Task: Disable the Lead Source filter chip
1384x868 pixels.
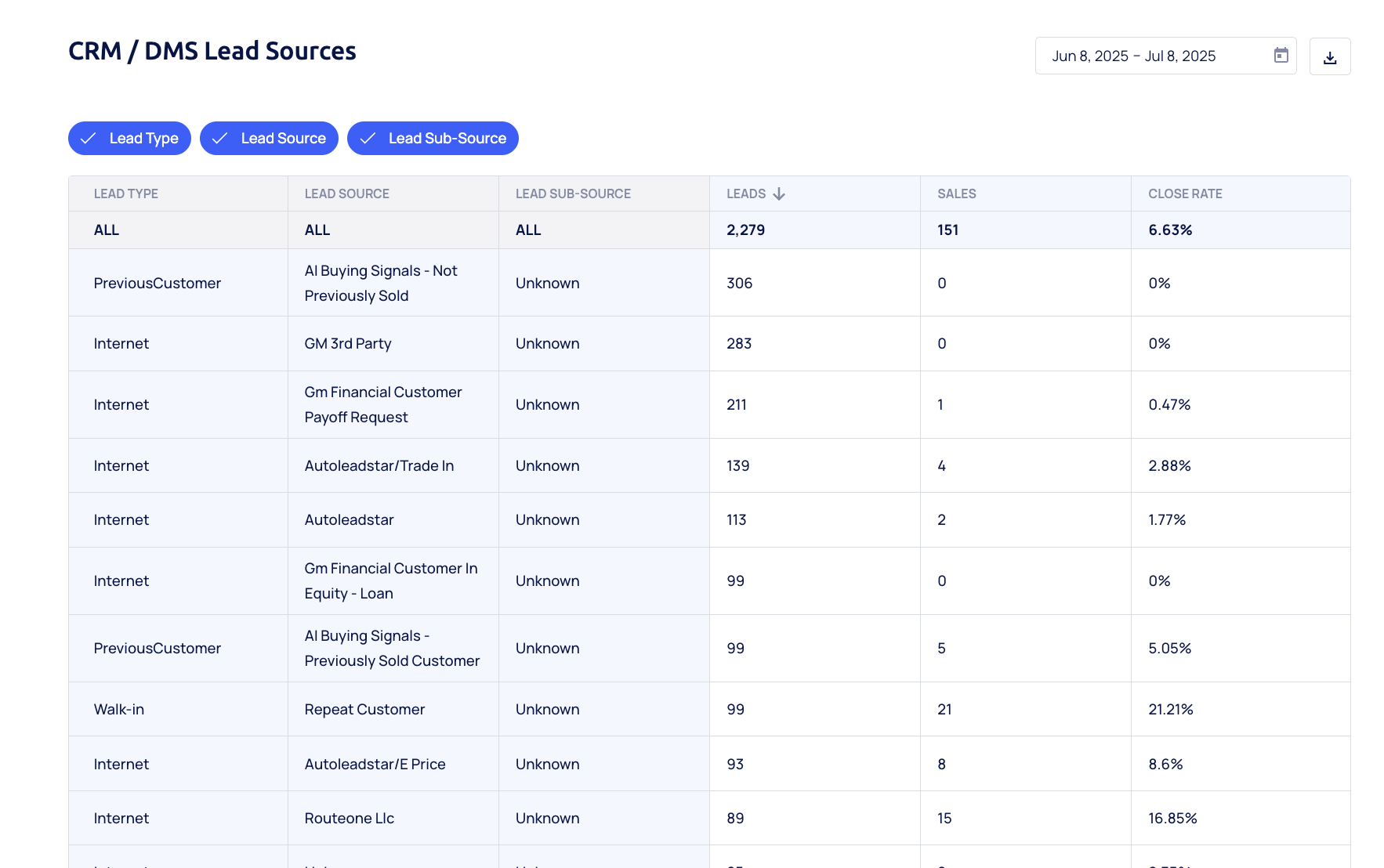Action: pyautogui.click(x=269, y=139)
